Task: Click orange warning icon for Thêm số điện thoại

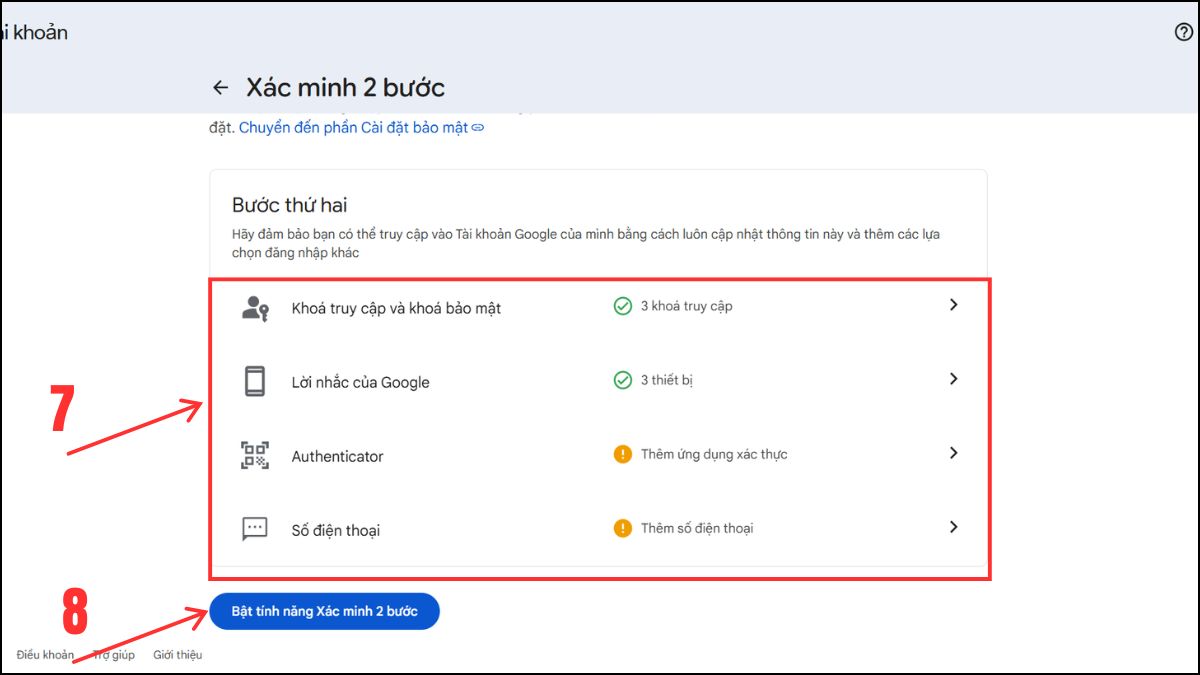Action: [622, 528]
